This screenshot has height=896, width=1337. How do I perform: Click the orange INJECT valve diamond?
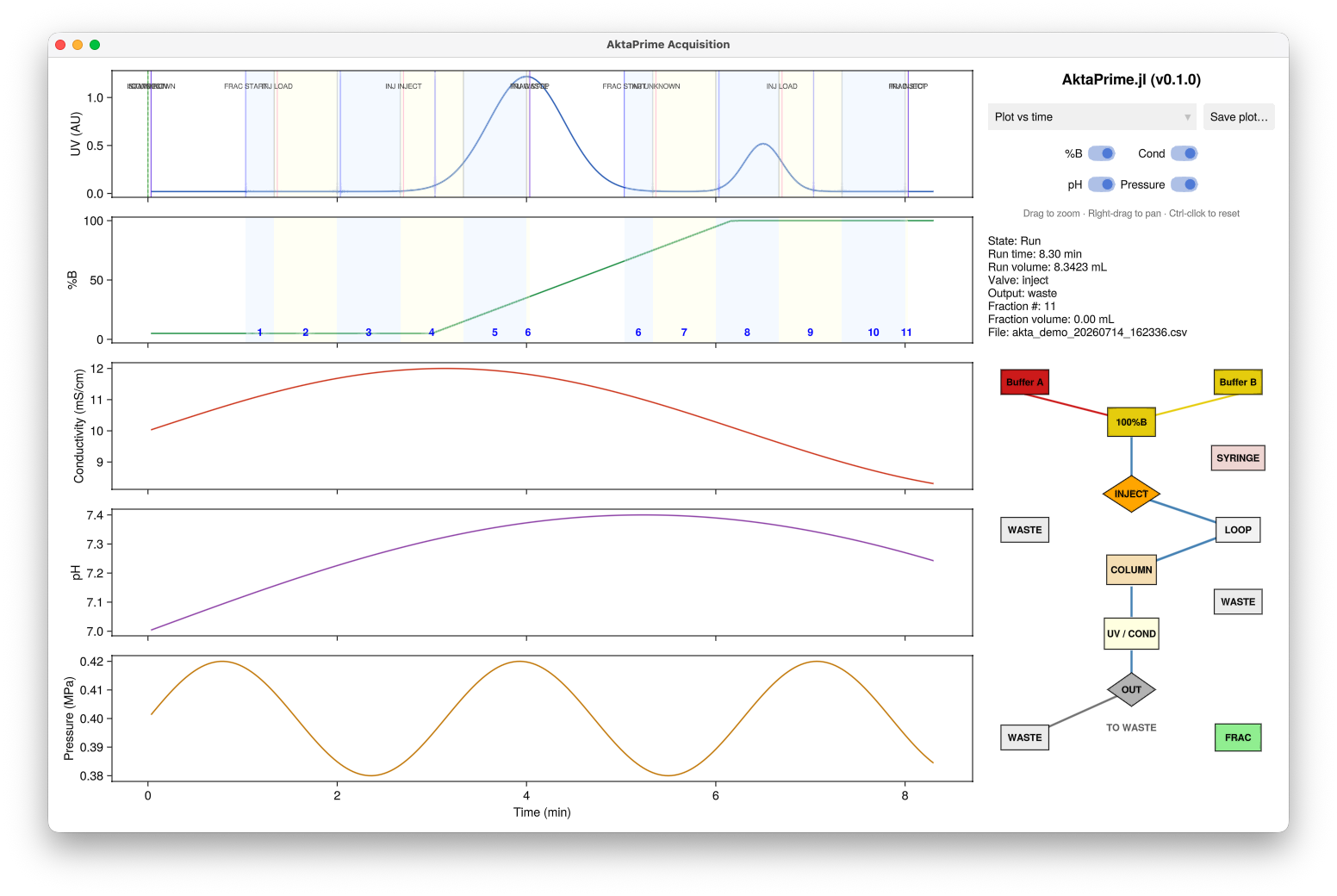click(1131, 494)
